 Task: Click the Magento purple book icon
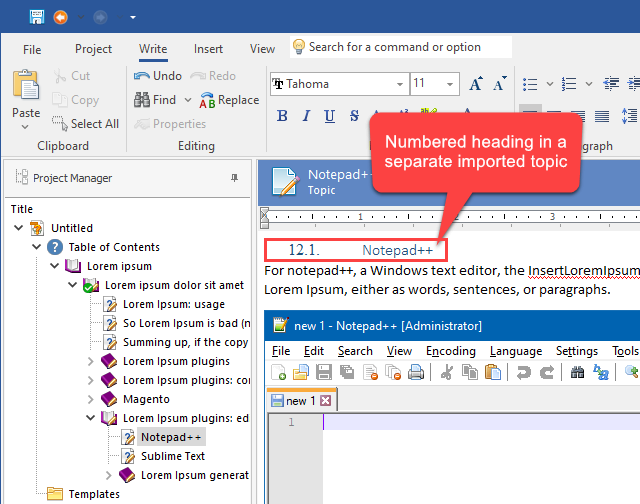click(109, 399)
